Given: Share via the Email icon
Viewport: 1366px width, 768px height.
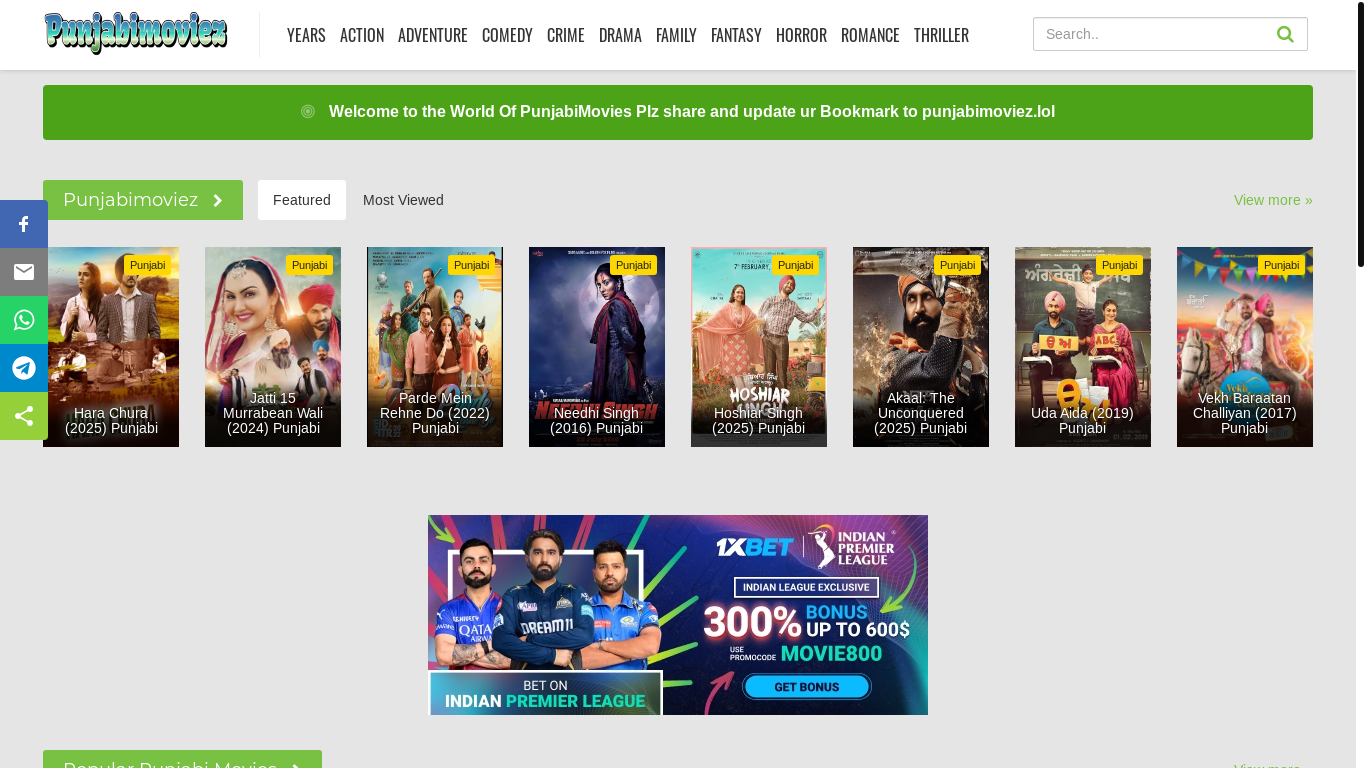Looking at the screenshot, I should (x=24, y=272).
